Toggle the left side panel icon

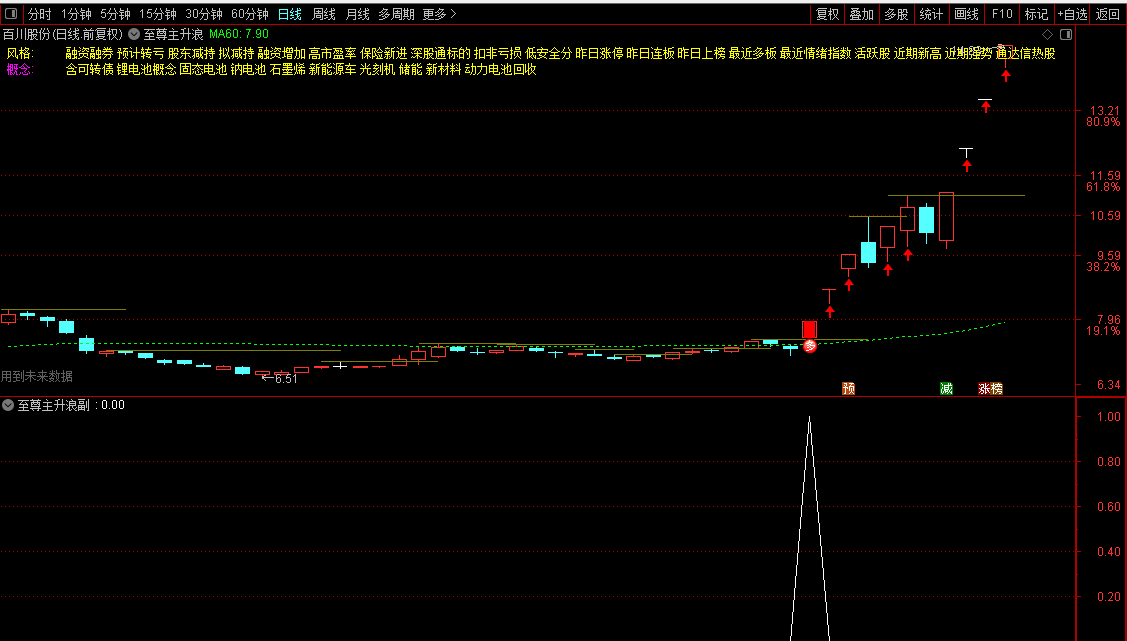[11, 14]
